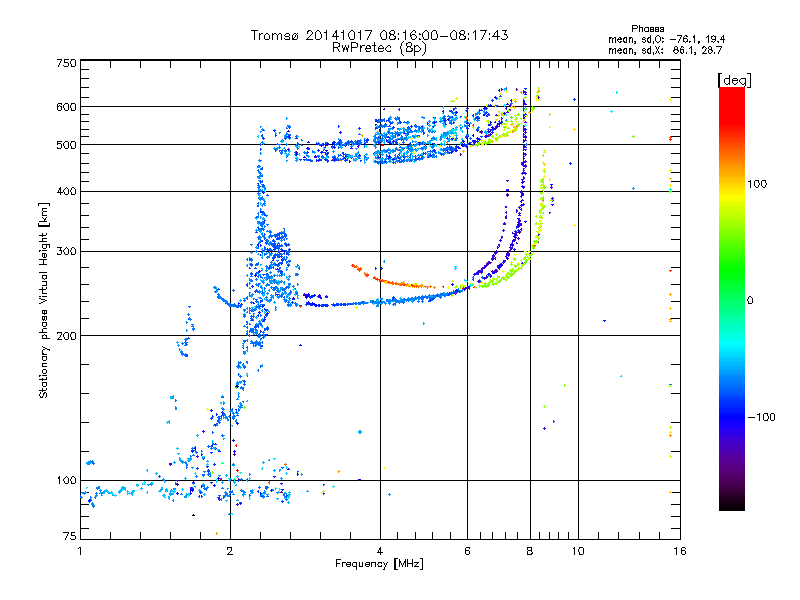This screenshot has height=600, width=800.
Task: Click the y-axis tick label '600'
Action: tap(66, 107)
